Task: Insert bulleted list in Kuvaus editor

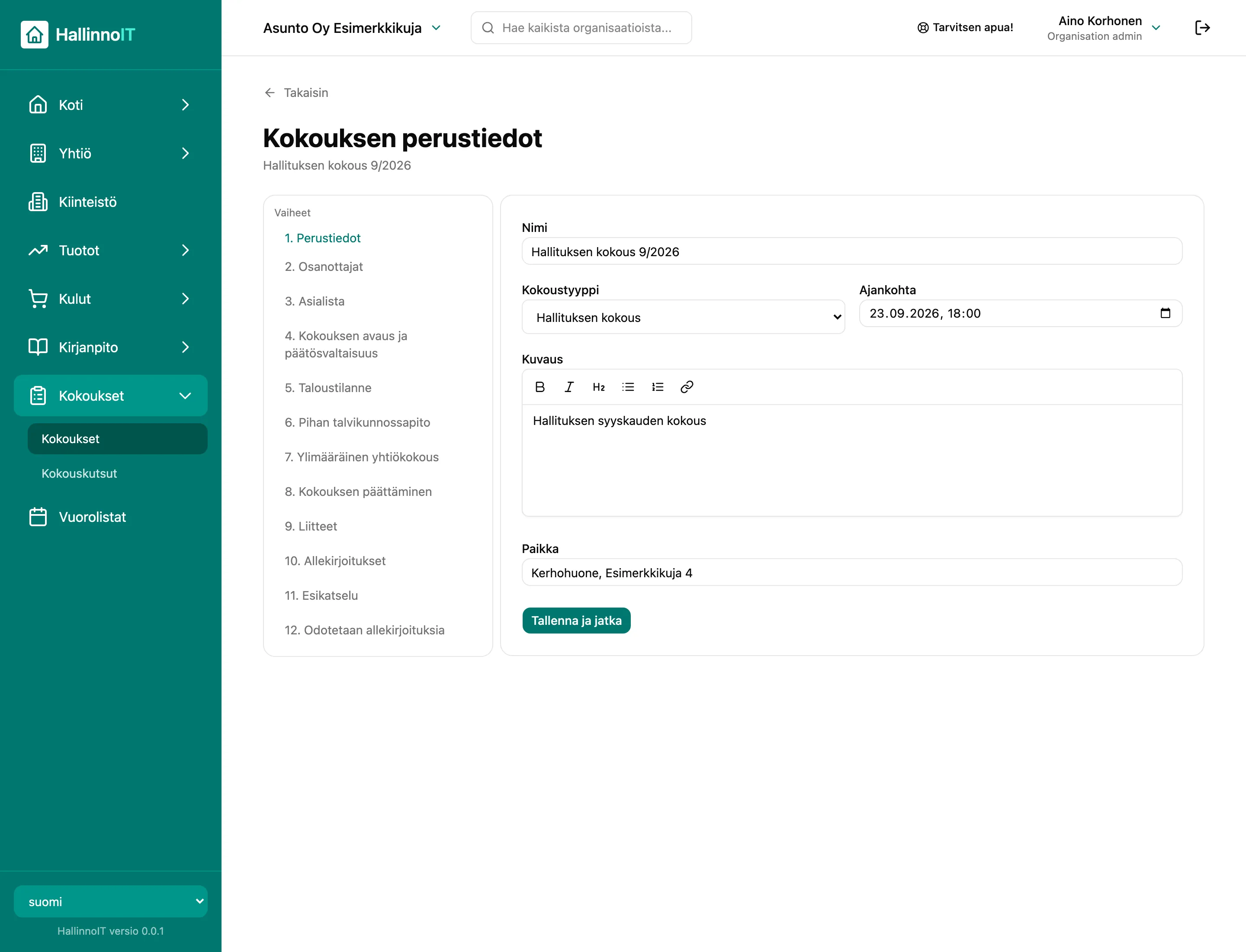Action: coord(628,387)
